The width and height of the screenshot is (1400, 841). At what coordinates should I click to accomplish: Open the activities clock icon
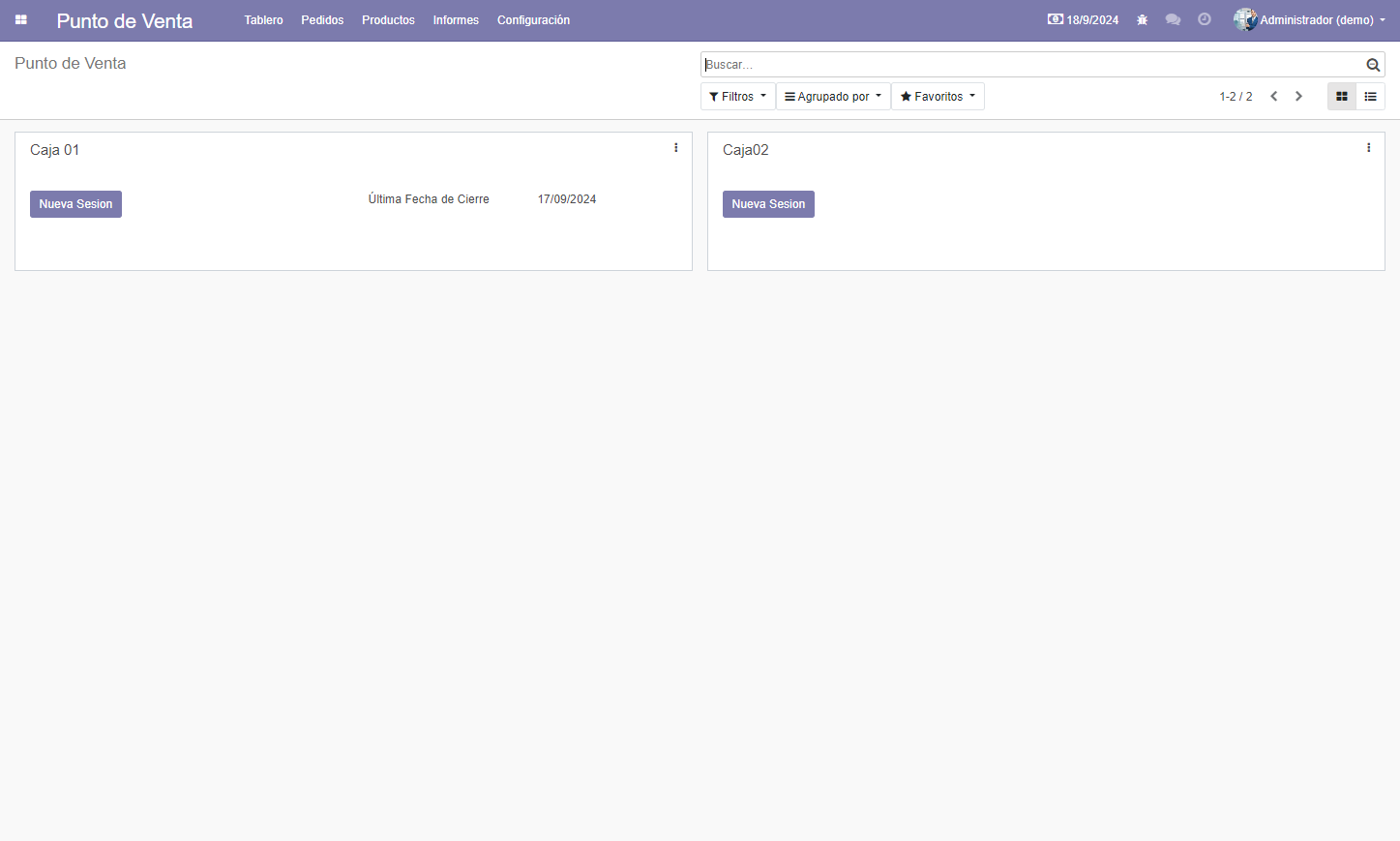(1204, 19)
